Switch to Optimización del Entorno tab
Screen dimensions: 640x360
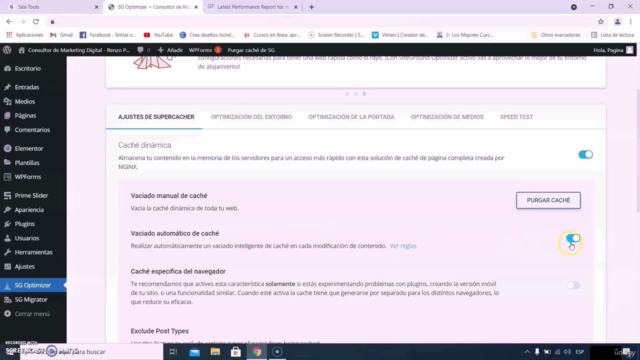(251, 117)
